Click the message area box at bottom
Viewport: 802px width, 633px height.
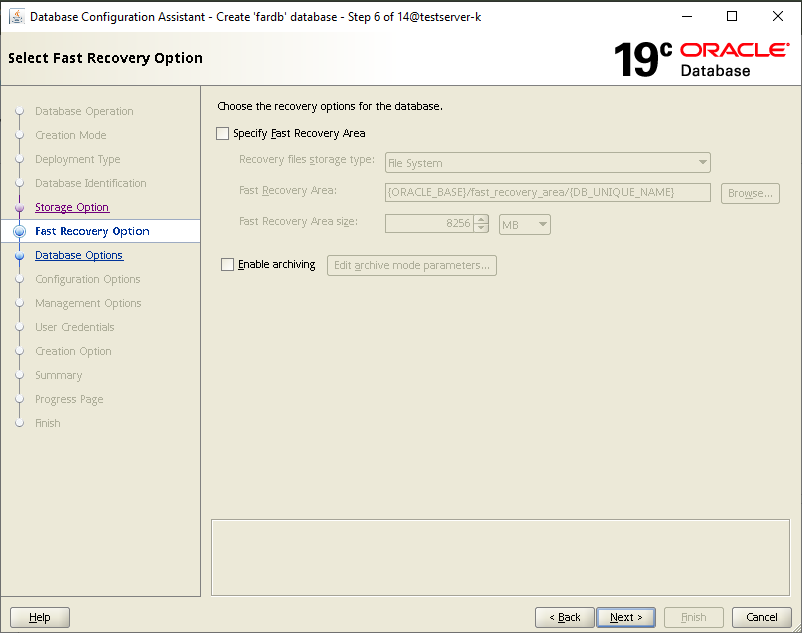coord(500,558)
